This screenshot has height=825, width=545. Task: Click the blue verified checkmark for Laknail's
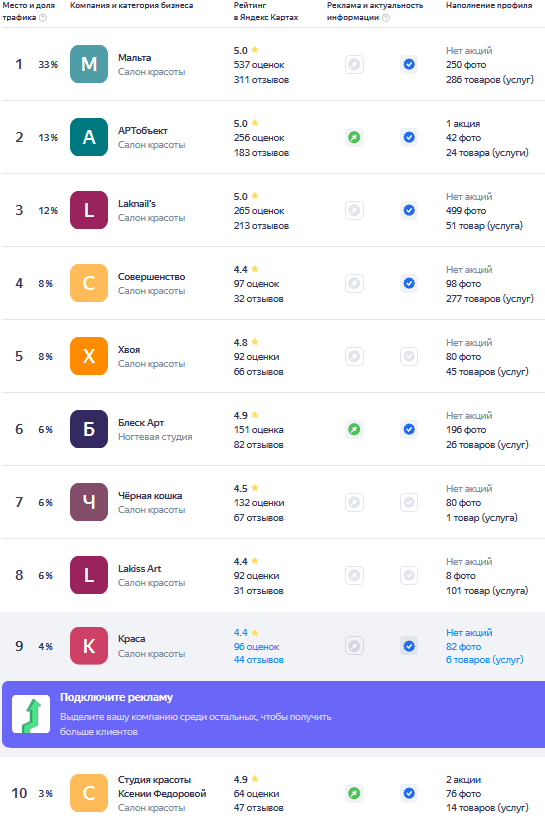(409, 210)
